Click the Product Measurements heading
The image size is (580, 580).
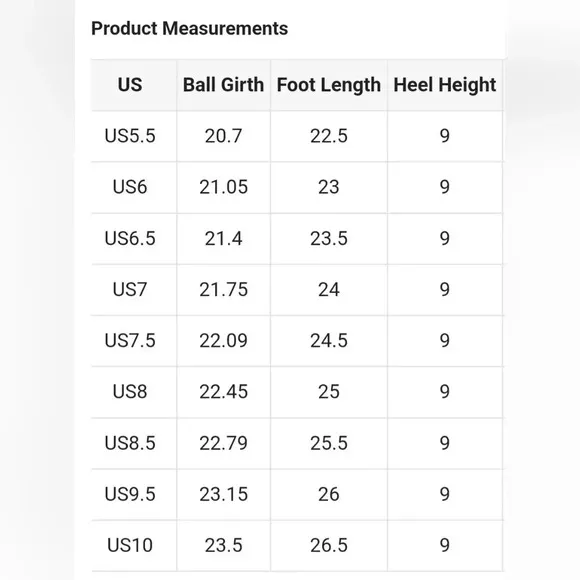click(x=189, y=28)
